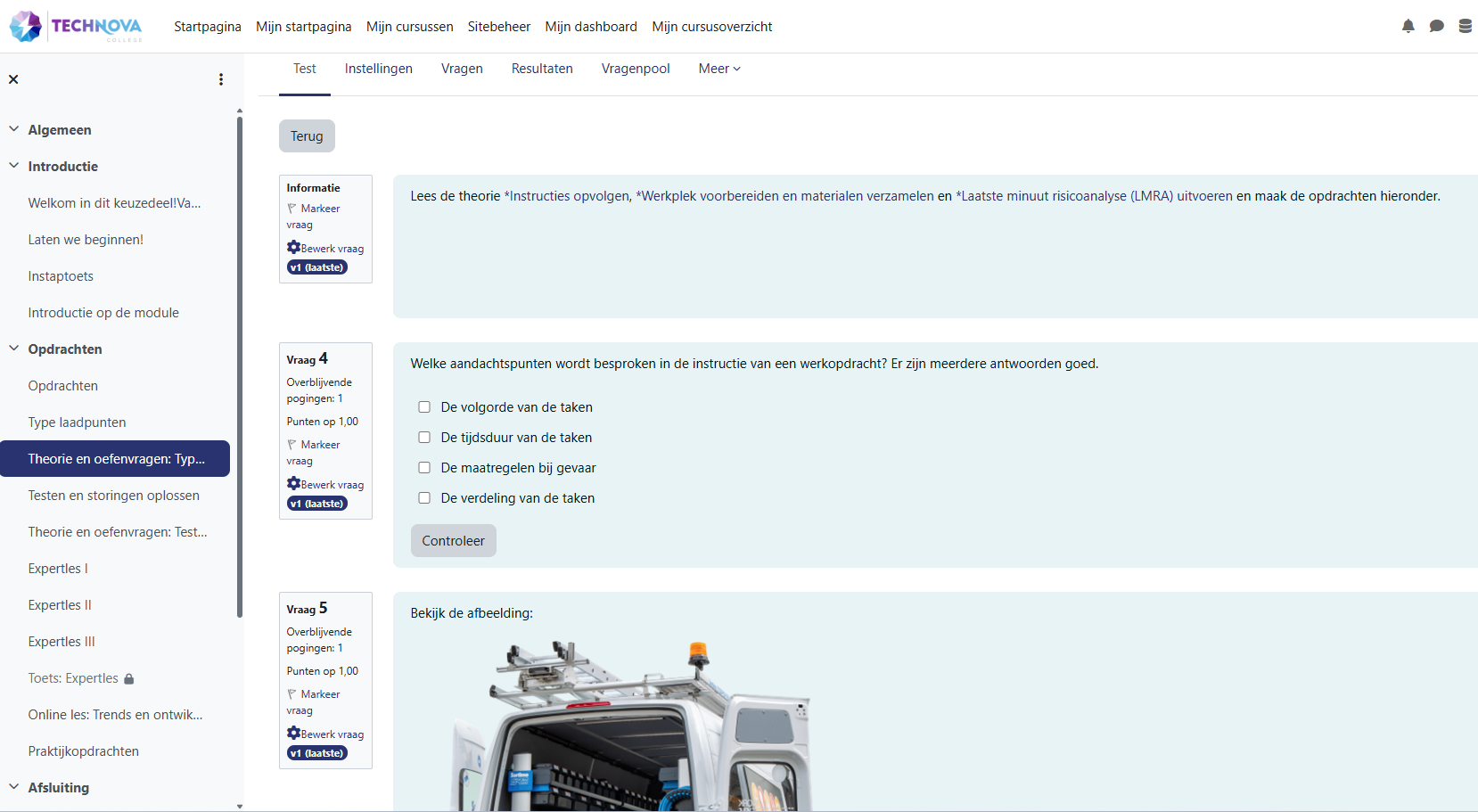Go back with the Terug button
This screenshot has height=812, width=1478.
click(307, 136)
